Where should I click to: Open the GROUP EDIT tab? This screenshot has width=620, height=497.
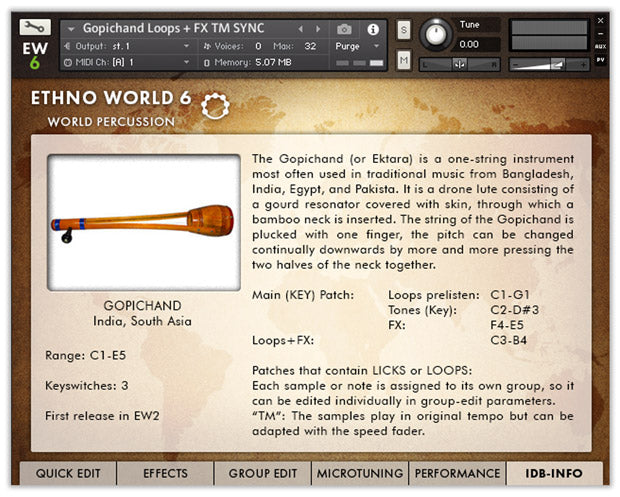click(x=263, y=473)
